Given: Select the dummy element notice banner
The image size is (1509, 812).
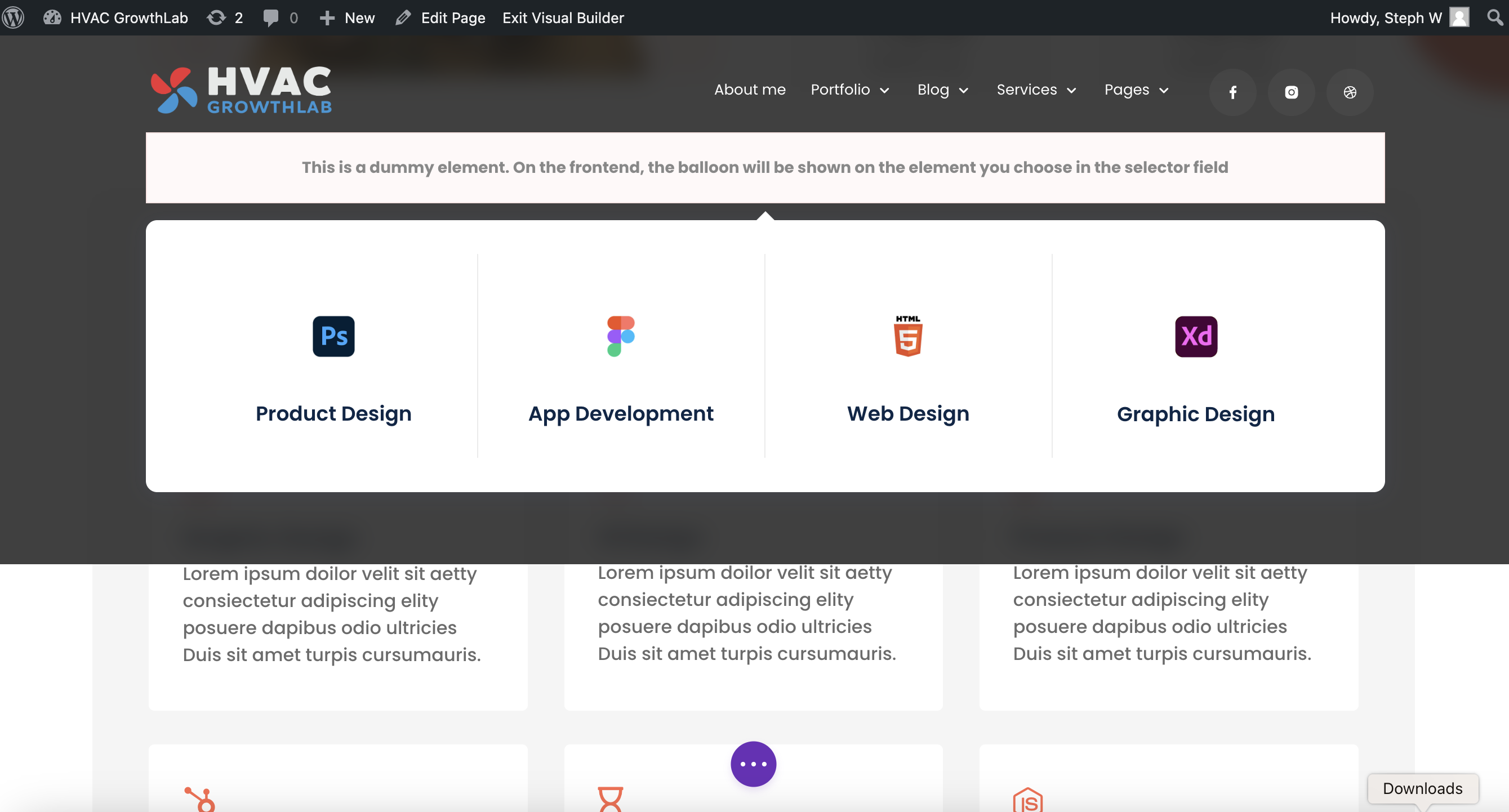Looking at the screenshot, I should pyautogui.click(x=765, y=167).
